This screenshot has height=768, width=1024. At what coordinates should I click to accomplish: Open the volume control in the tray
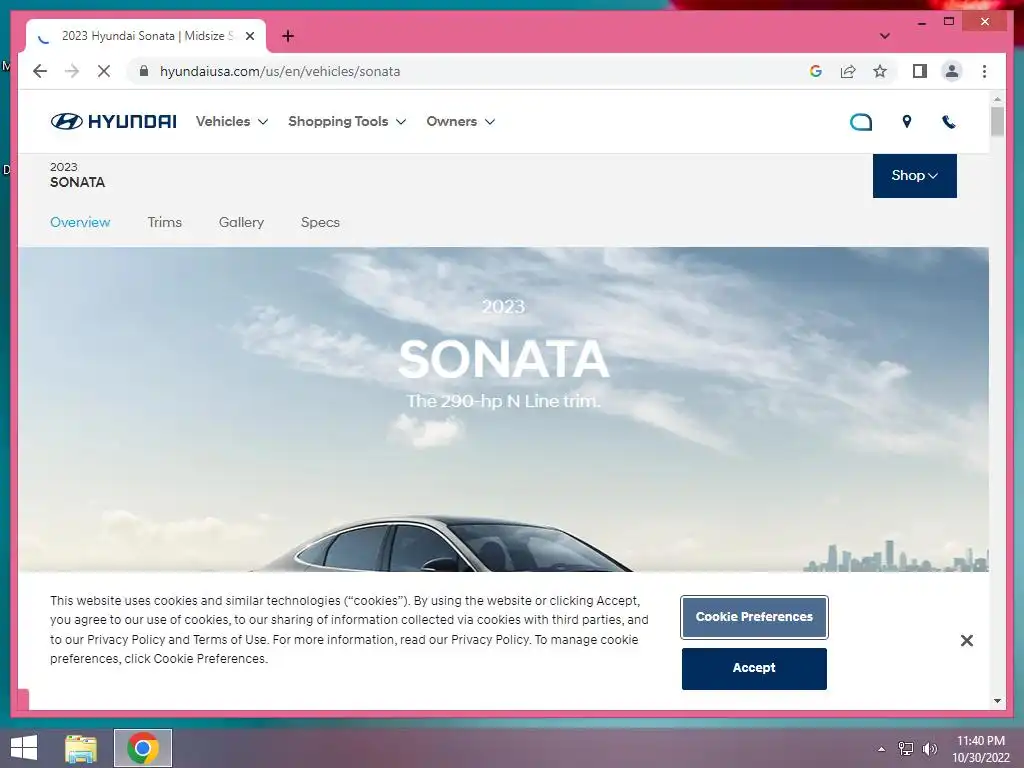pyautogui.click(x=930, y=749)
